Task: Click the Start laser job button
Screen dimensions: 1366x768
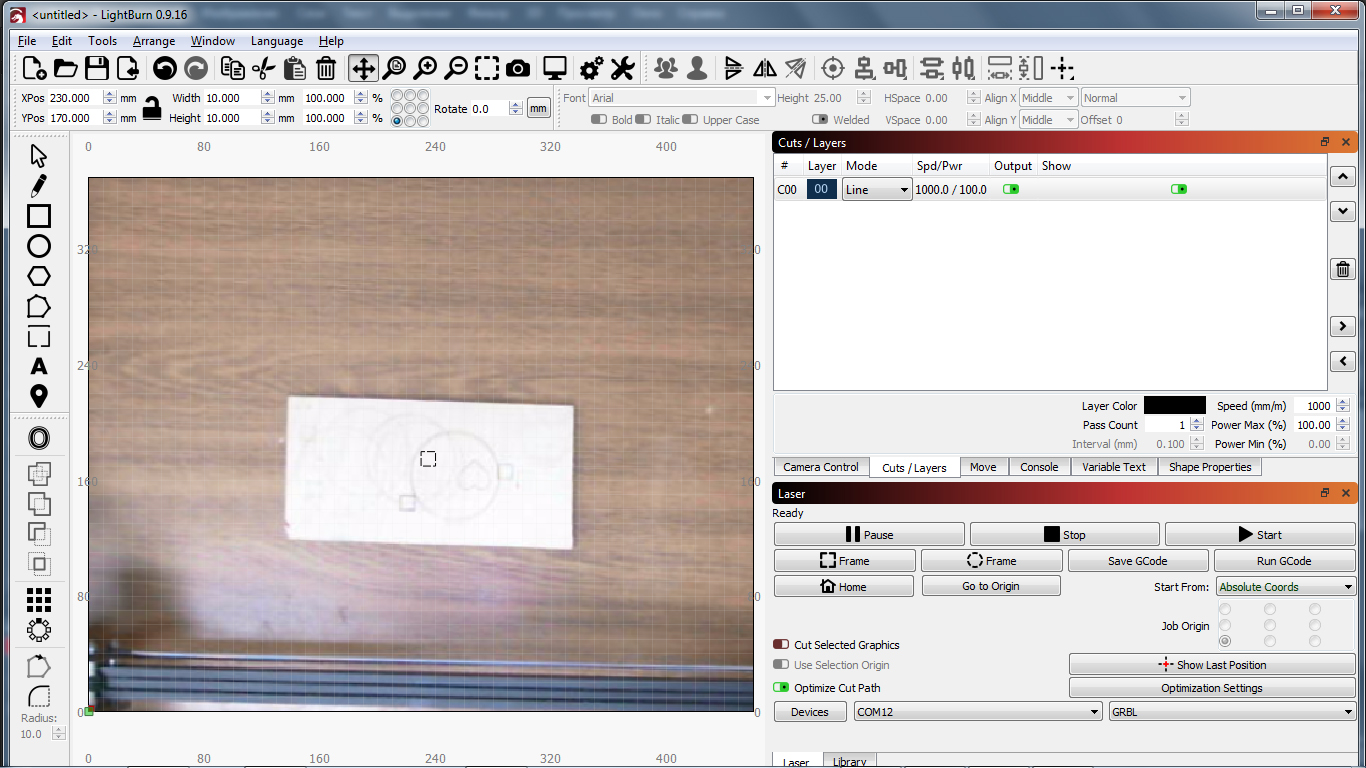Action: coord(1260,535)
